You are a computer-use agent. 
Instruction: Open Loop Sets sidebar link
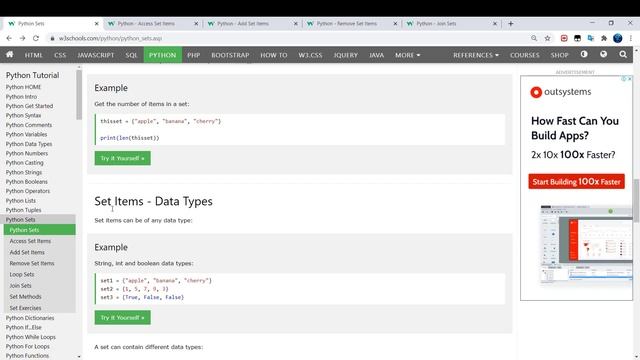pyautogui.click(x=22, y=275)
